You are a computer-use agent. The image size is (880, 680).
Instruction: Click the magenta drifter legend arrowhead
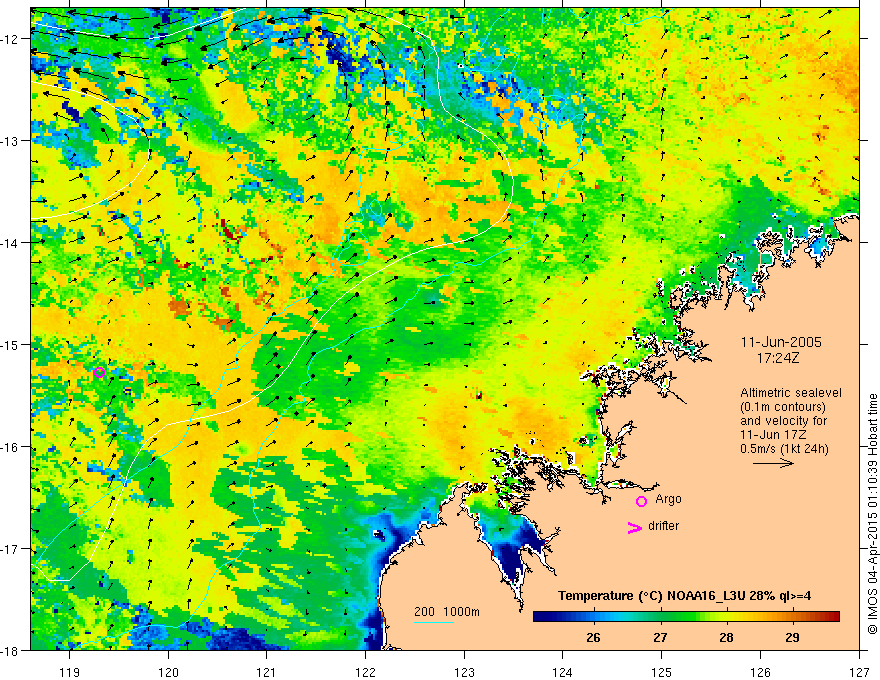(634, 527)
